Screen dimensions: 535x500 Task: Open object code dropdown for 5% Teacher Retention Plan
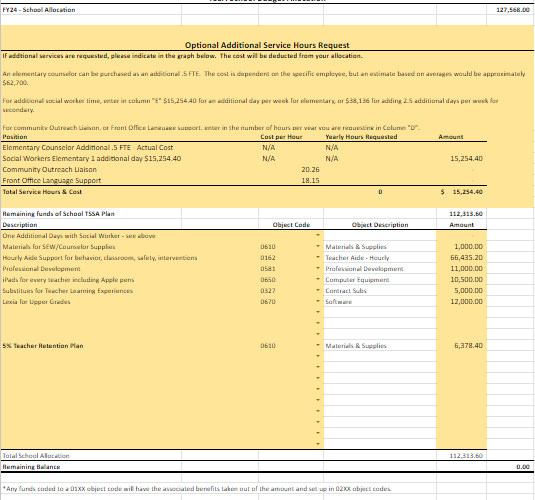318,345
